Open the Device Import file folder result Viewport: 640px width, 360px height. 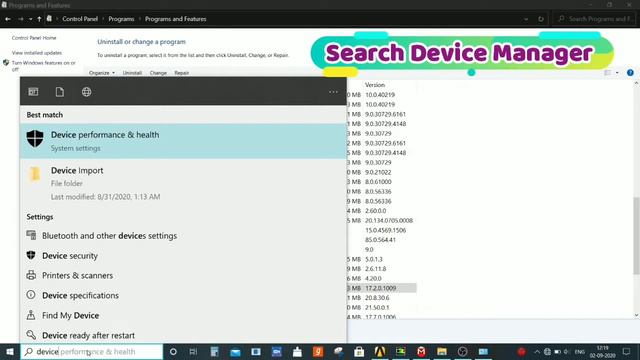[183, 183]
